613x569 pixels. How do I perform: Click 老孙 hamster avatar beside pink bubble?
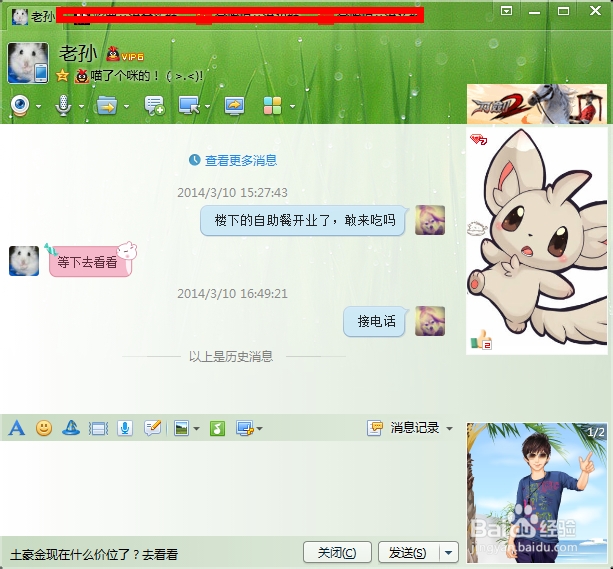tap(24, 261)
